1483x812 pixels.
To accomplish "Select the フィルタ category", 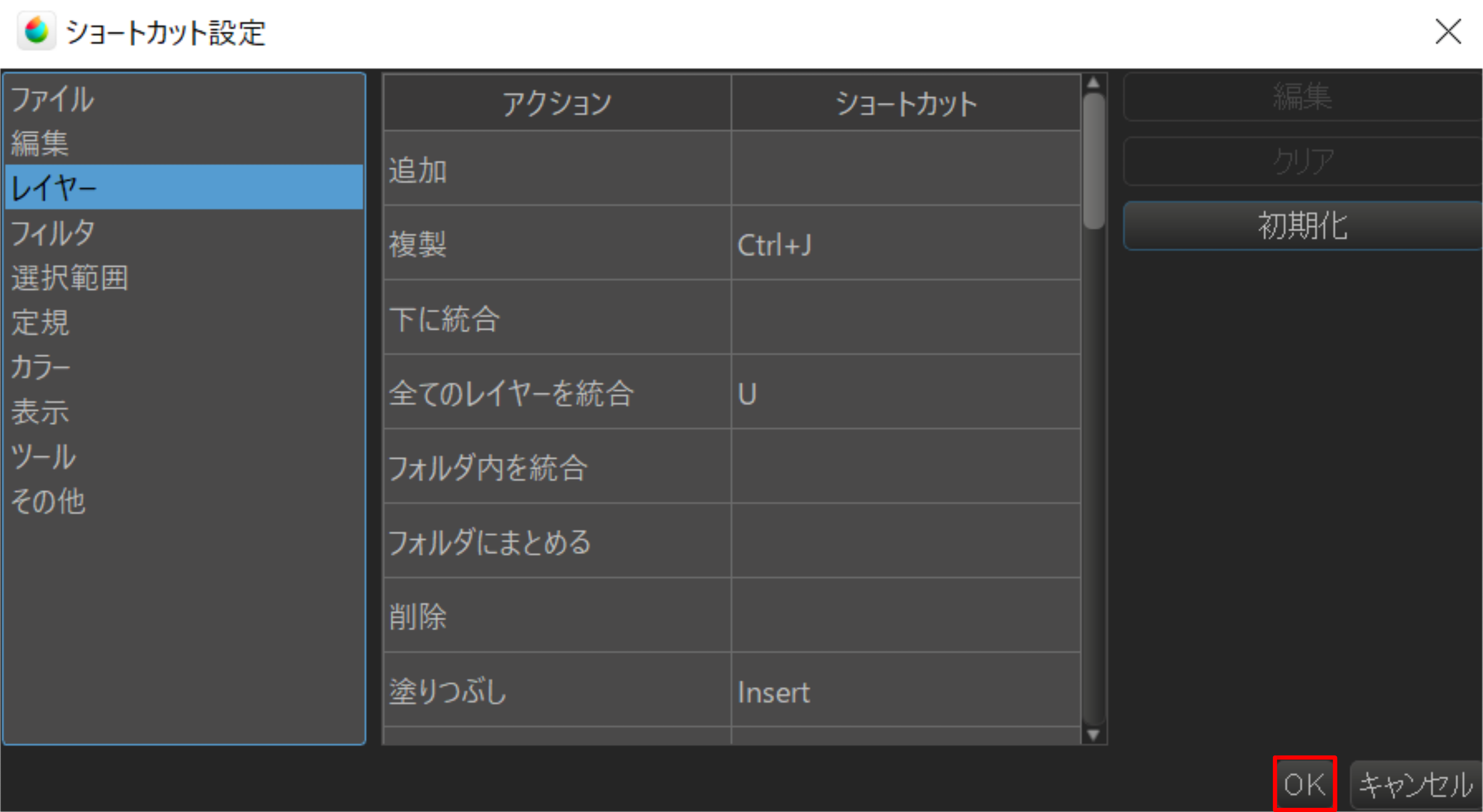I will 184,232.
